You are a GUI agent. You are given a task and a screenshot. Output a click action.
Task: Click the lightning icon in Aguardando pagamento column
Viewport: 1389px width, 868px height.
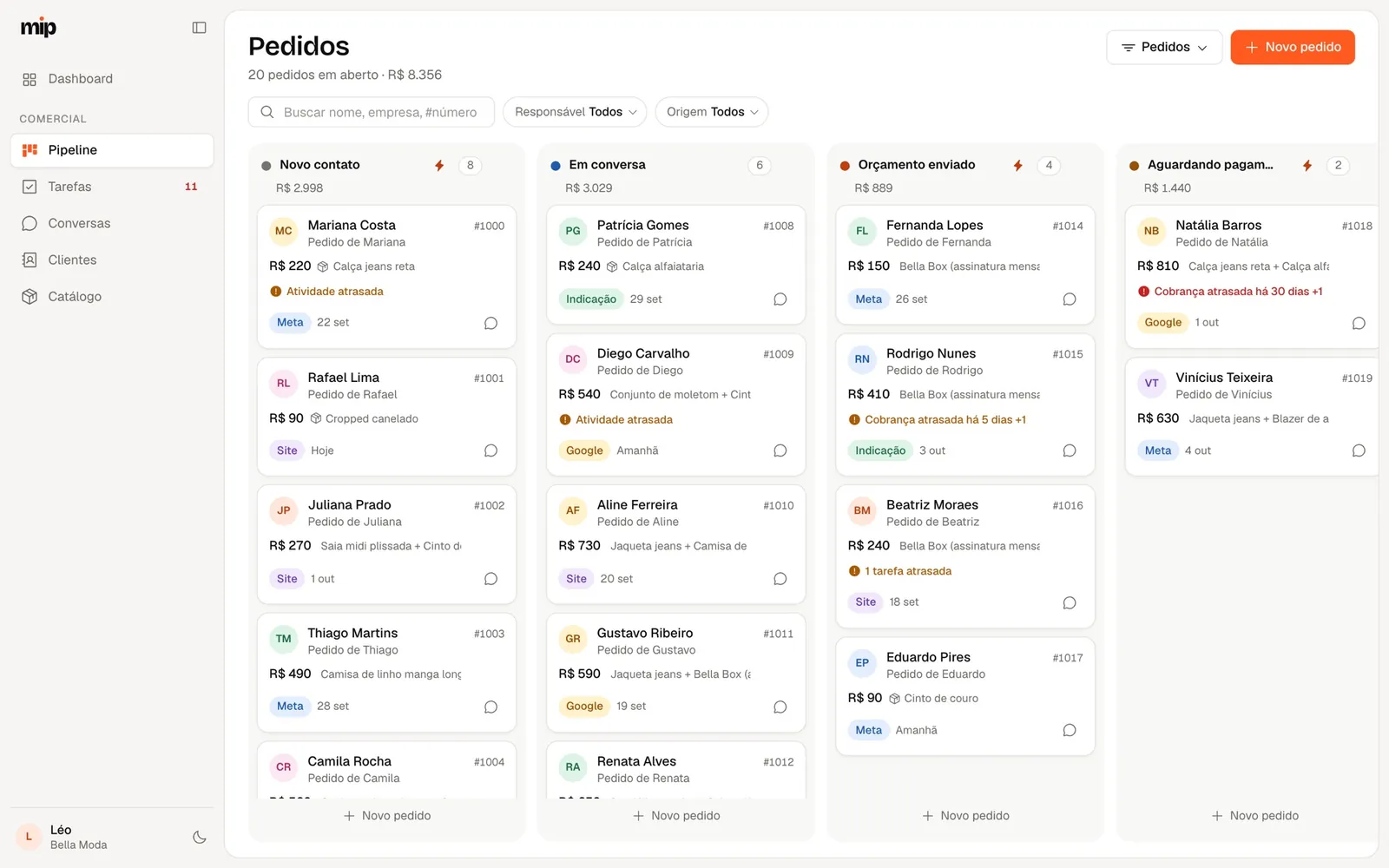point(1307,165)
